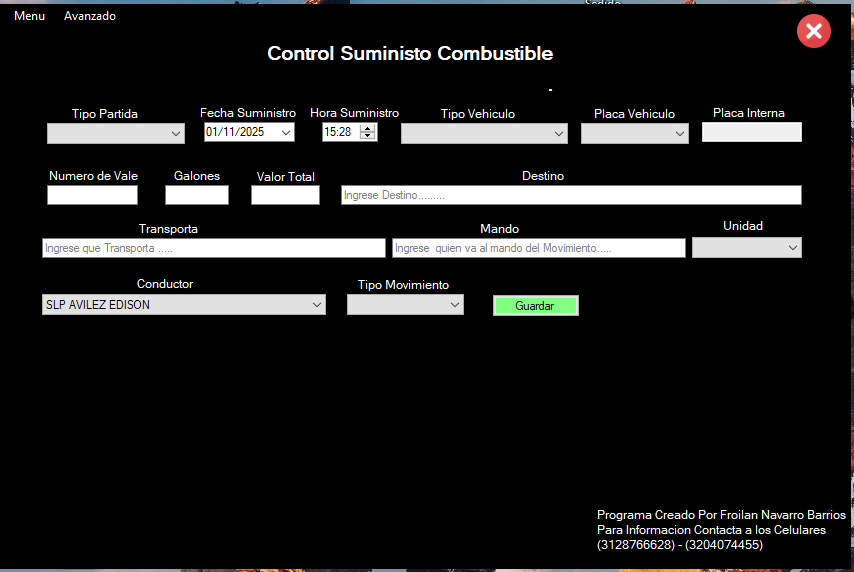Focus the Numero de Vale field
This screenshot has height=572, width=854.
pos(92,195)
